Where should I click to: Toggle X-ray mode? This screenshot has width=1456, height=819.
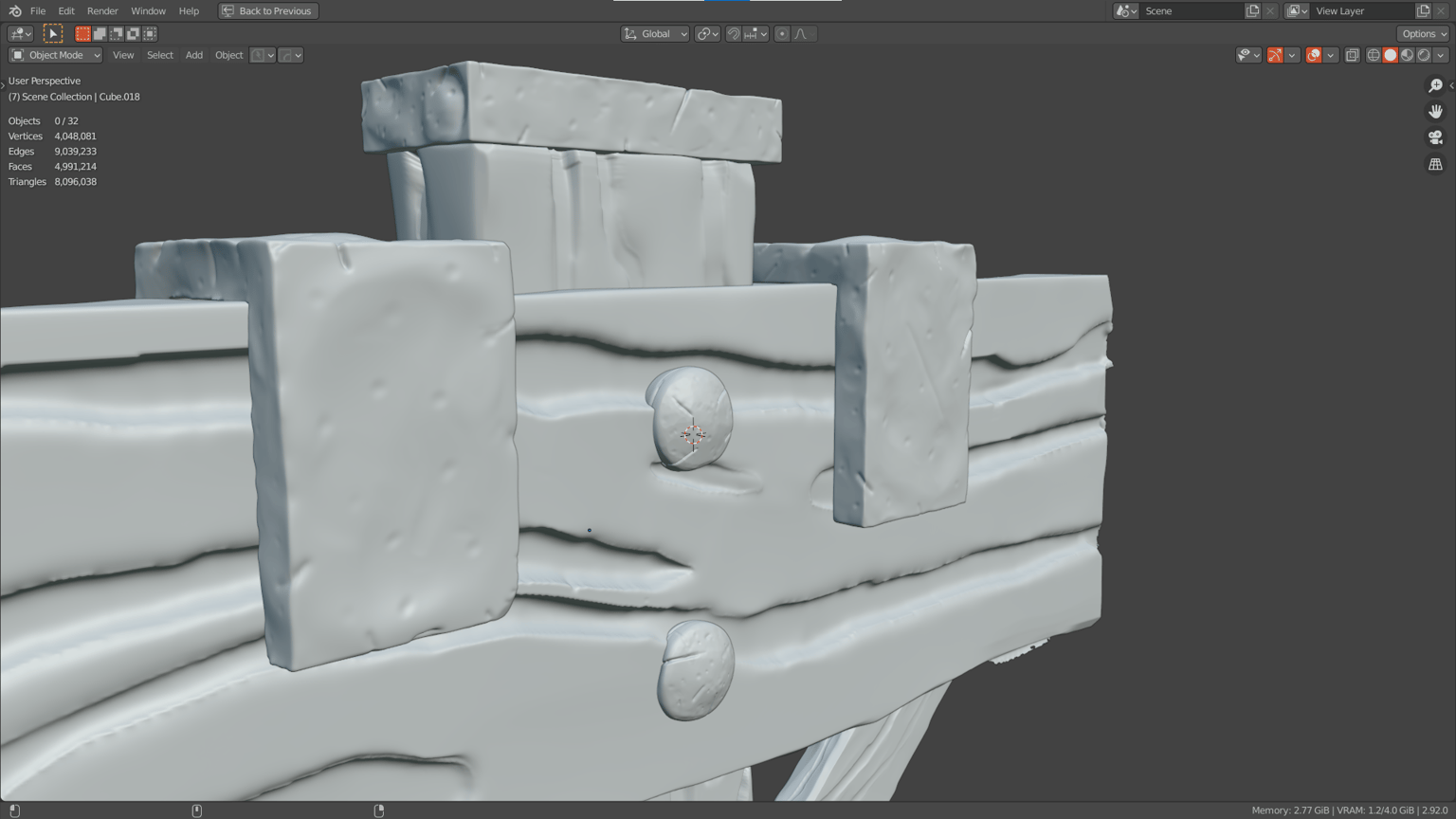click(x=1353, y=55)
